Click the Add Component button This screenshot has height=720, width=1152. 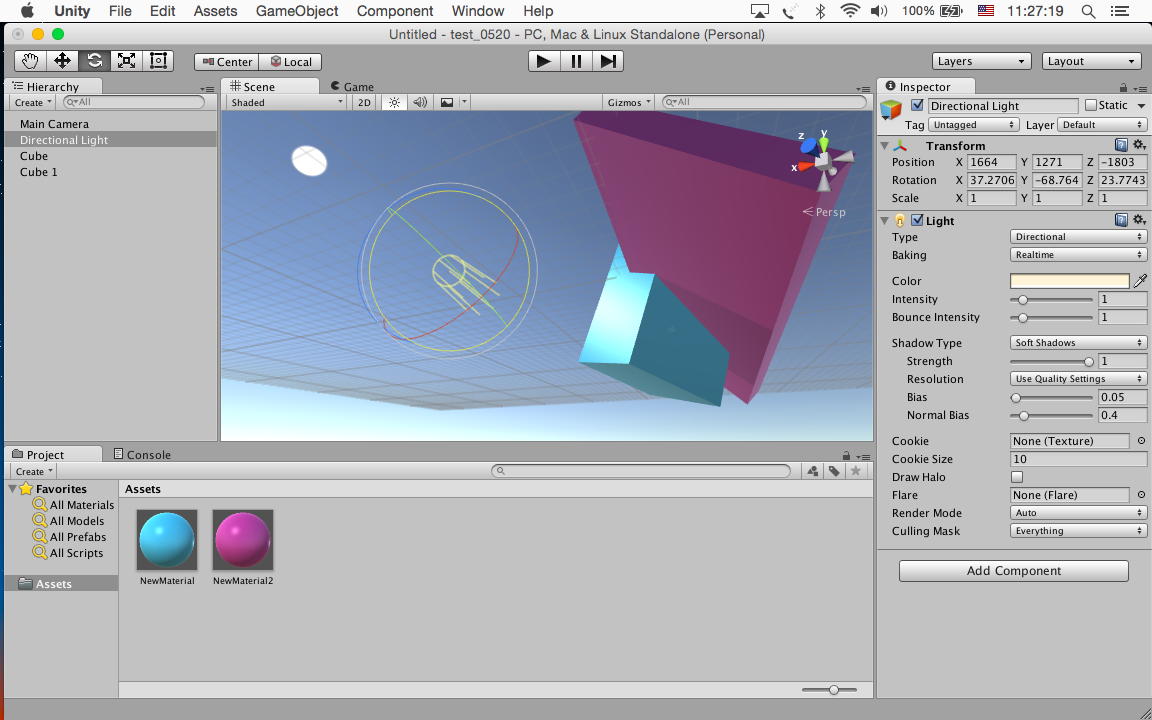1013,571
